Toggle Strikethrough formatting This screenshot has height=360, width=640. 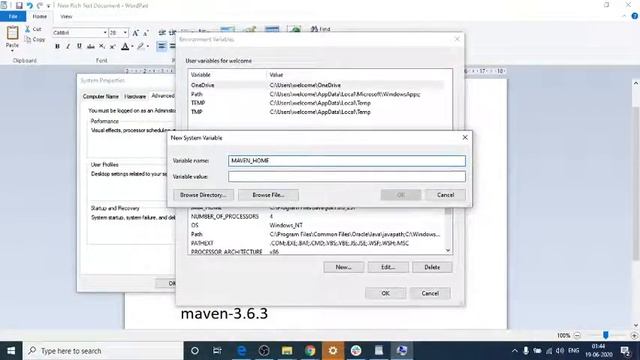(91, 47)
